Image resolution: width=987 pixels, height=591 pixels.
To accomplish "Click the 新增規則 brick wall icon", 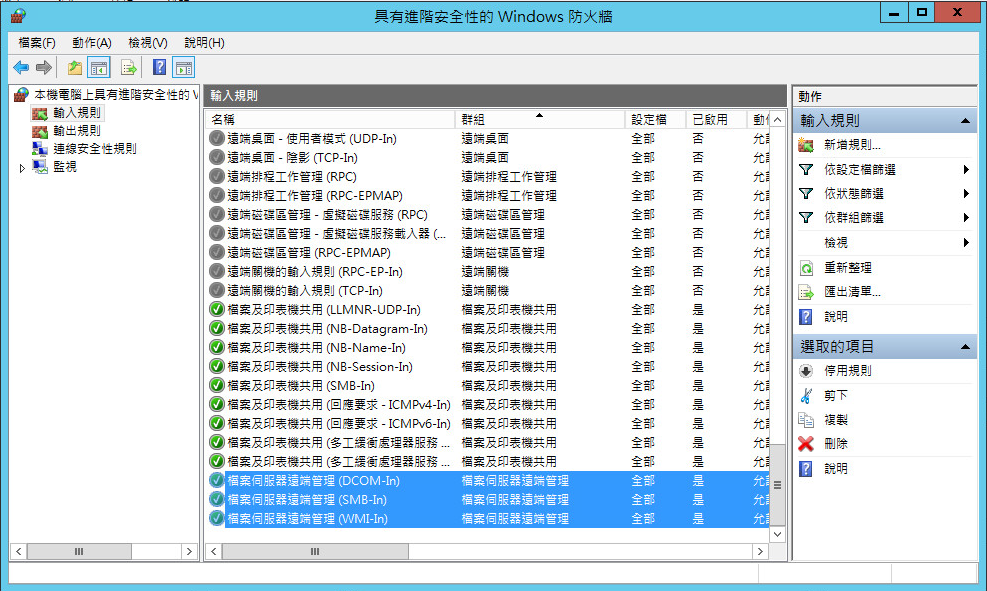I will pyautogui.click(x=806, y=145).
